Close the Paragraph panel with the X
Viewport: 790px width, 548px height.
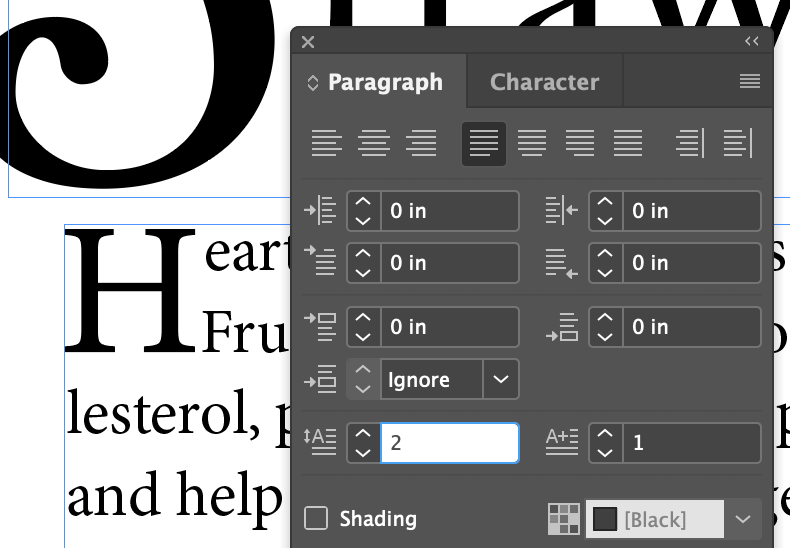click(x=308, y=42)
